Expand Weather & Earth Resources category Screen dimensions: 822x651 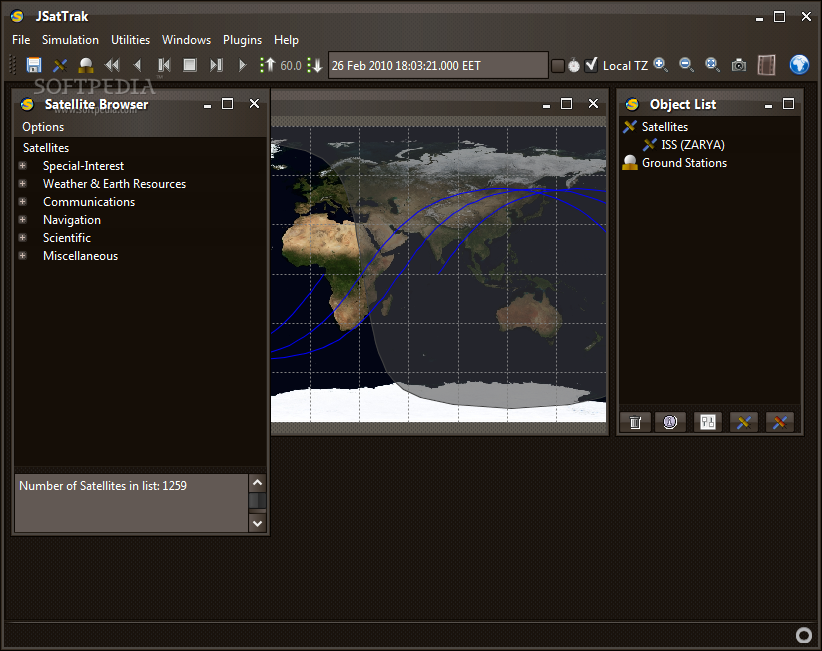[x=23, y=183]
